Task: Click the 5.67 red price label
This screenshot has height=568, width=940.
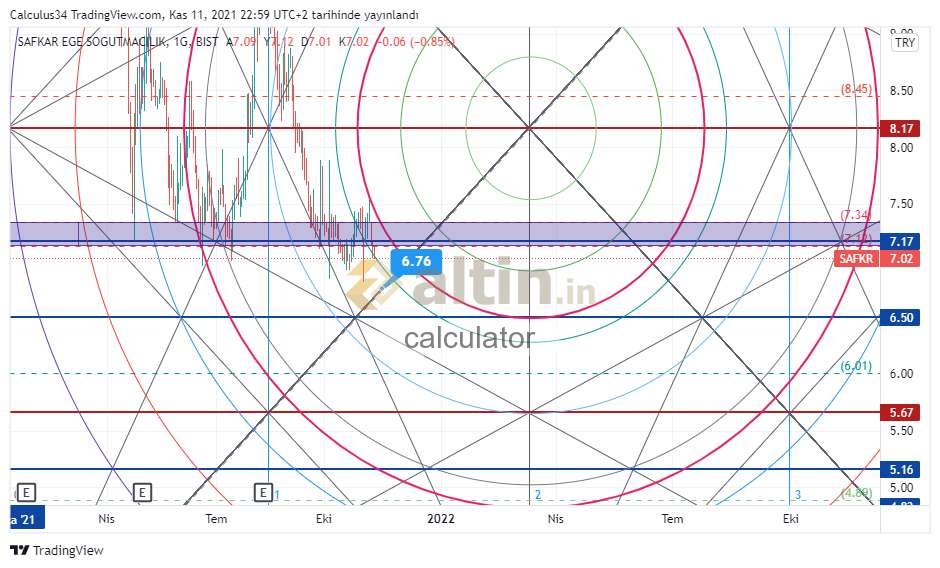Action: [900, 412]
